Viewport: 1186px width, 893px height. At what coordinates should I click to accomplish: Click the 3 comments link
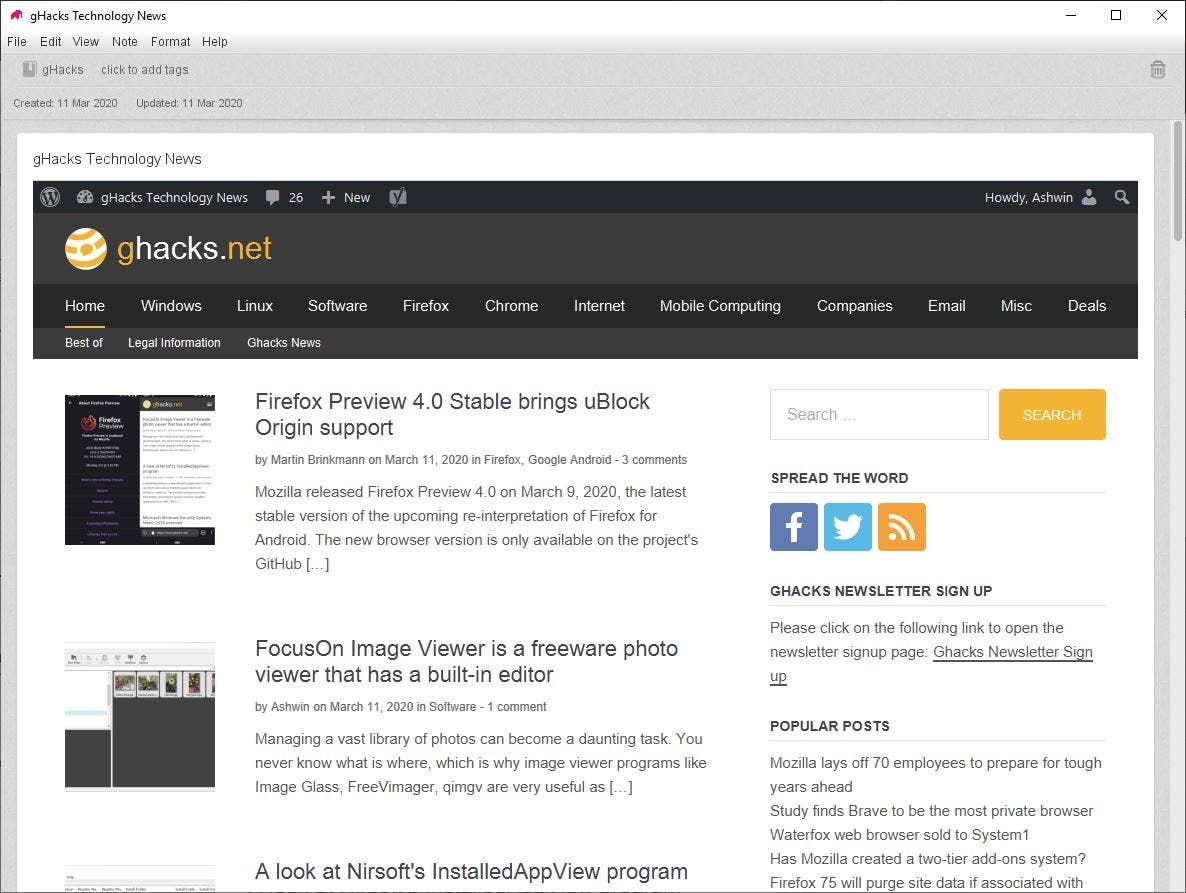coord(654,460)
